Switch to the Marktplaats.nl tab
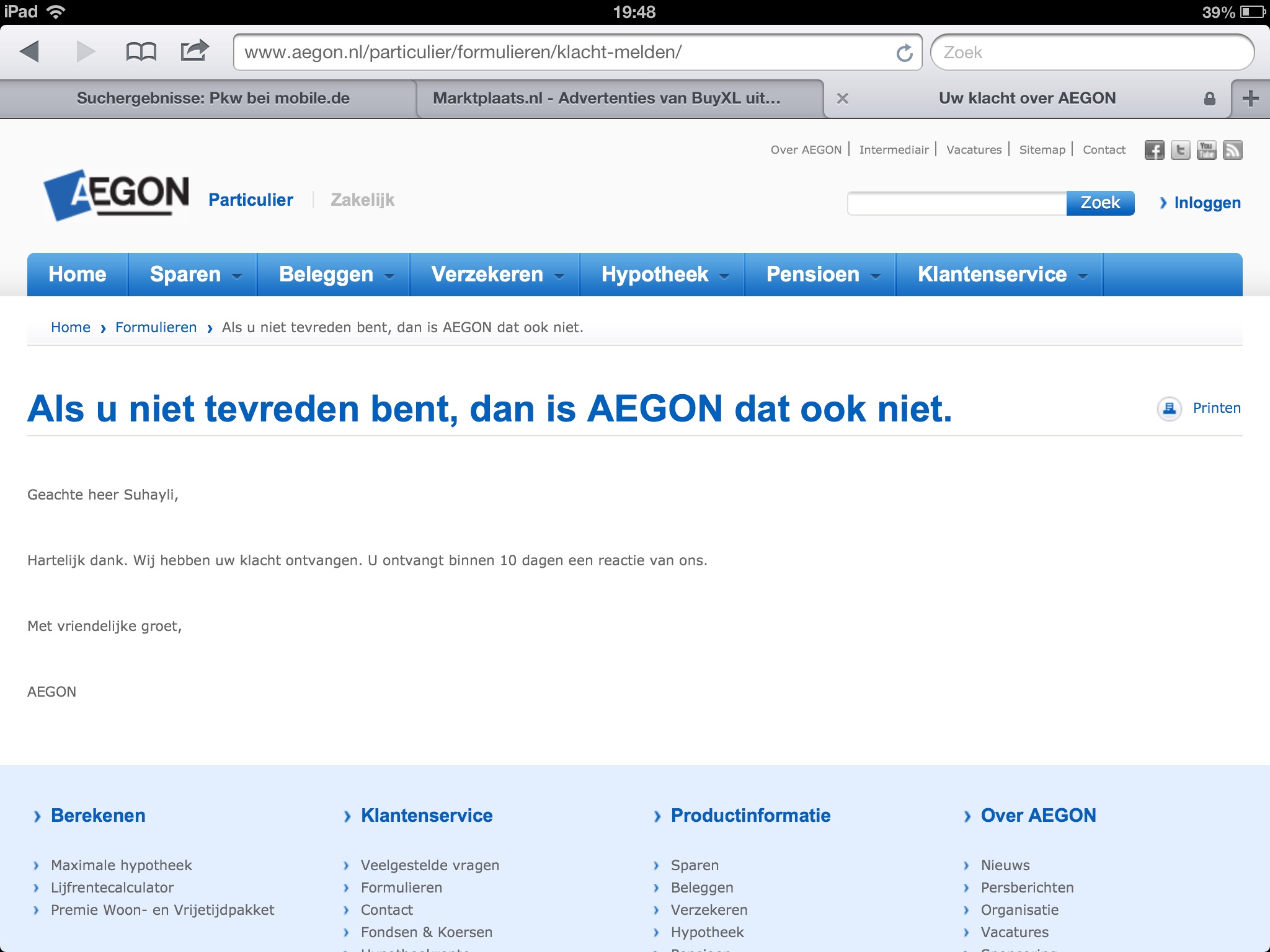This screenshot has width=1270, height=952. click(606, 99)
